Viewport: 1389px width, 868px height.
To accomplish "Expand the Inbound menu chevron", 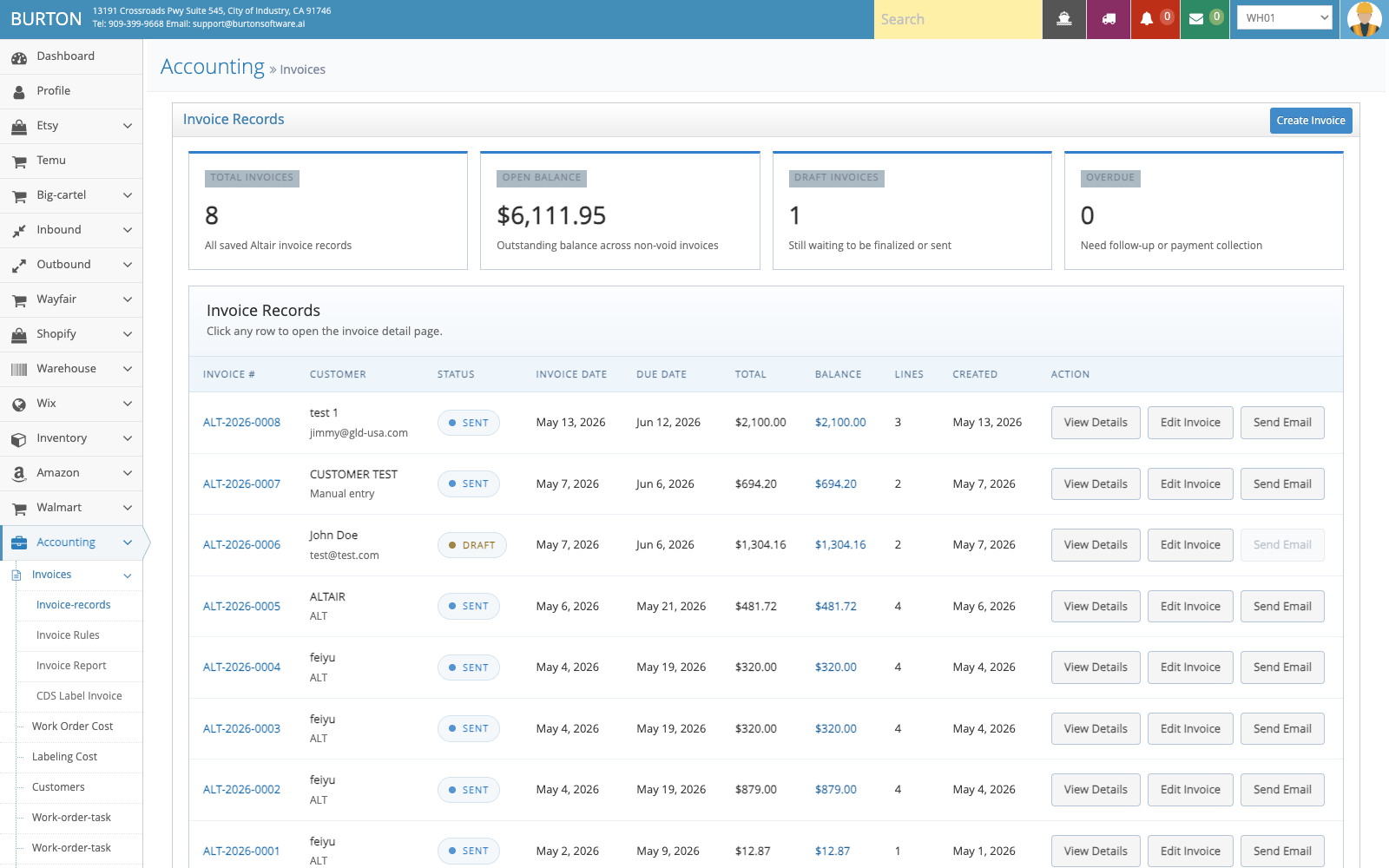I will 128,230.
